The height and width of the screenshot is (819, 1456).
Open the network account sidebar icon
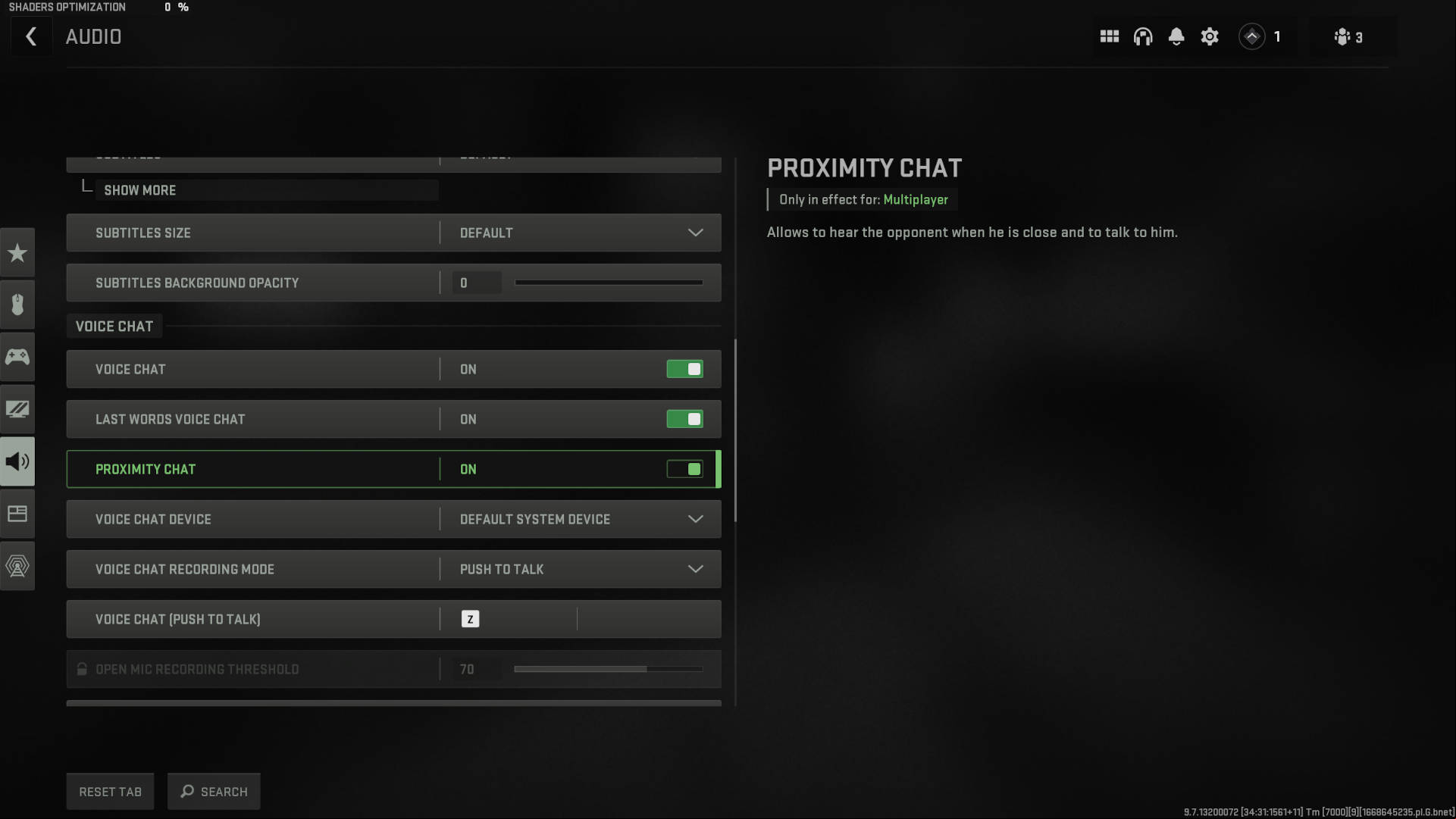(x=17, y=566)
